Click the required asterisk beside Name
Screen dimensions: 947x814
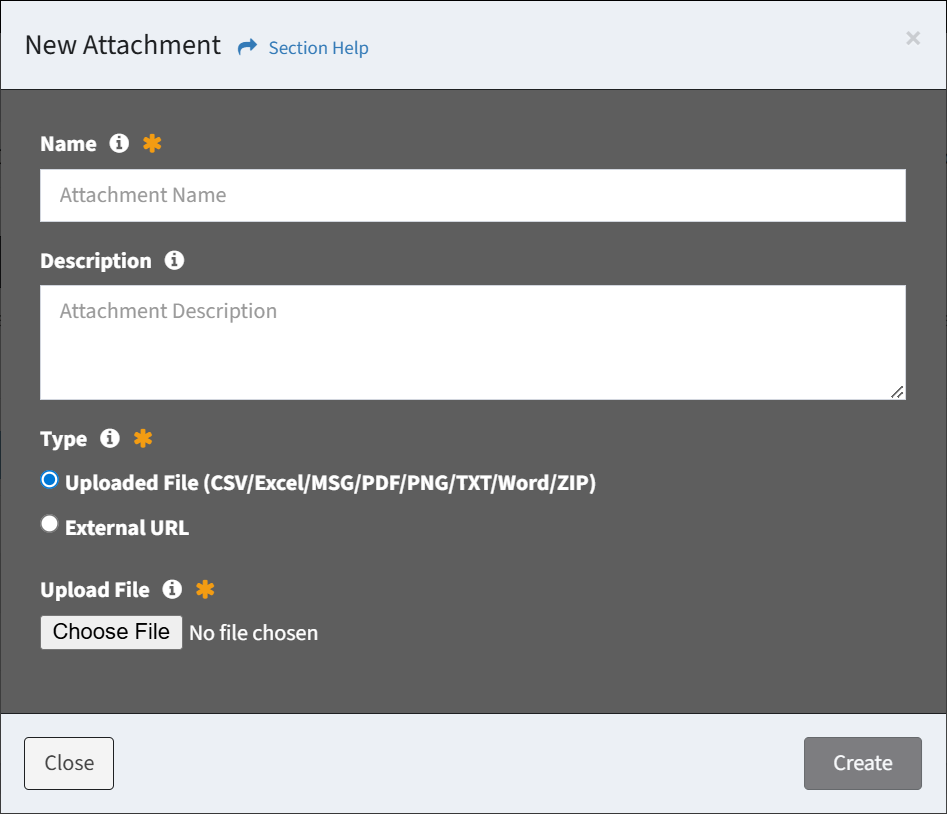coord(151,143)
